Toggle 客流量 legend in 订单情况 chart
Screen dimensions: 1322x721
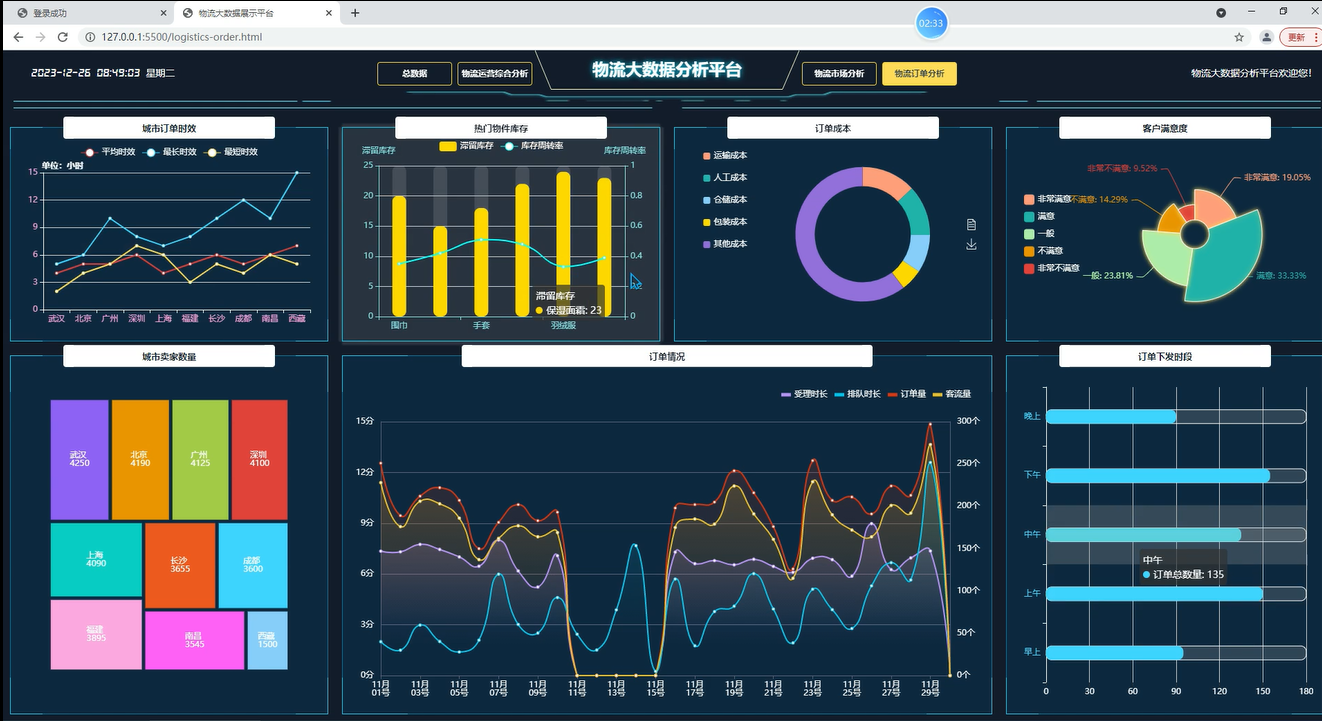[x=952, y=395]
